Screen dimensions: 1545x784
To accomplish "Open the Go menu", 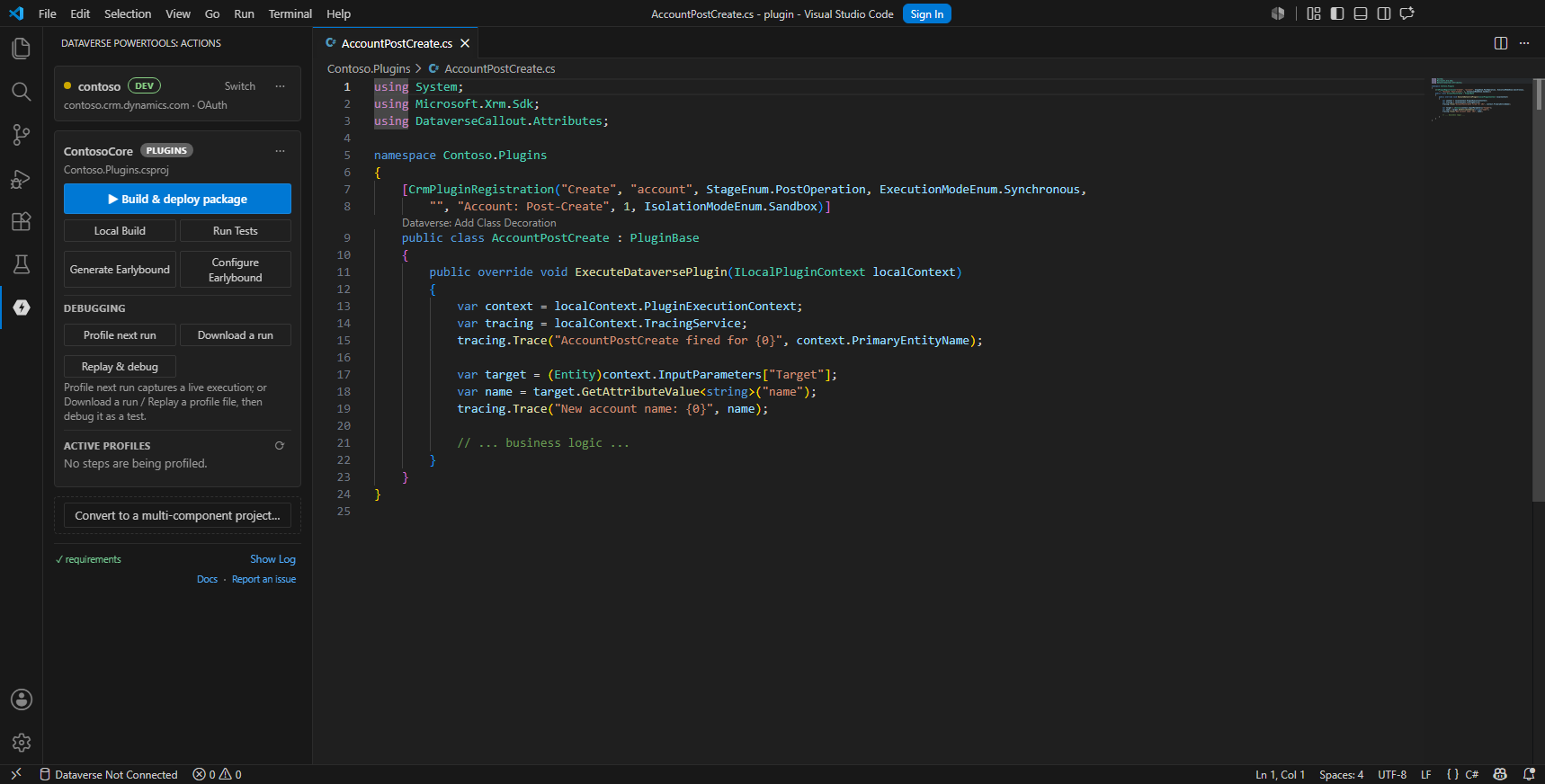I will pos(212,13).
